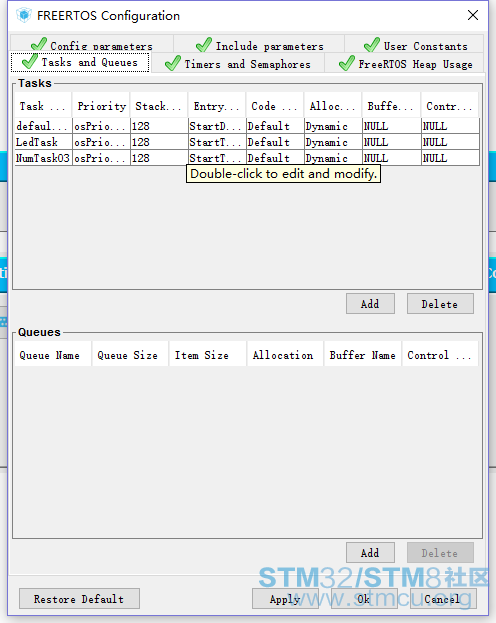Select the 'defaul...' task name cell
496x623 pixels.
pos(43,126)
